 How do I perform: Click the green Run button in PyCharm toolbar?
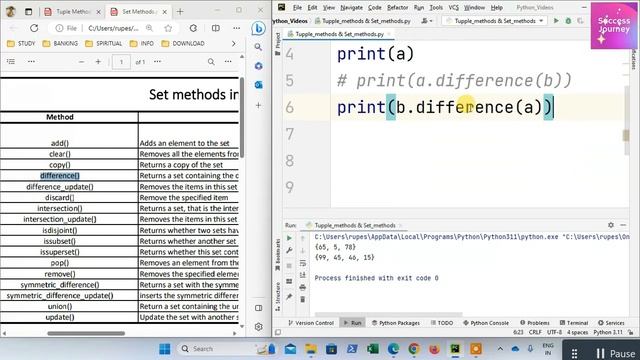tap(556, 20)
